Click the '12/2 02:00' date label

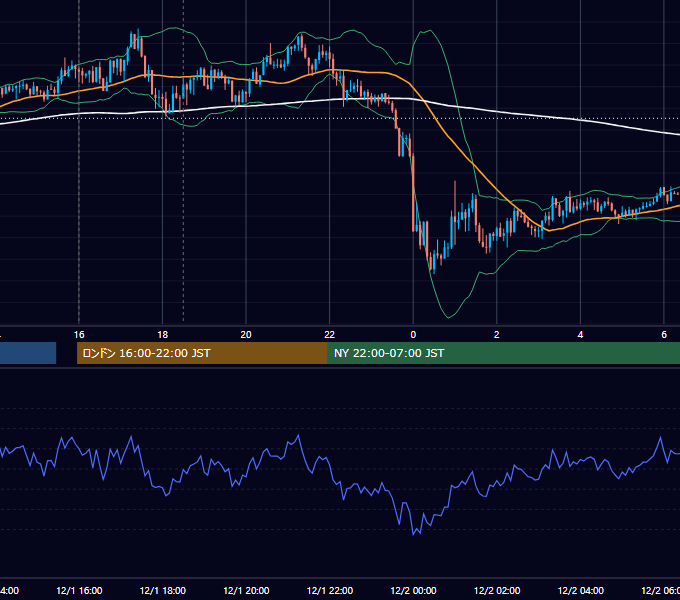pyautogui.click(x=497, y=591)
